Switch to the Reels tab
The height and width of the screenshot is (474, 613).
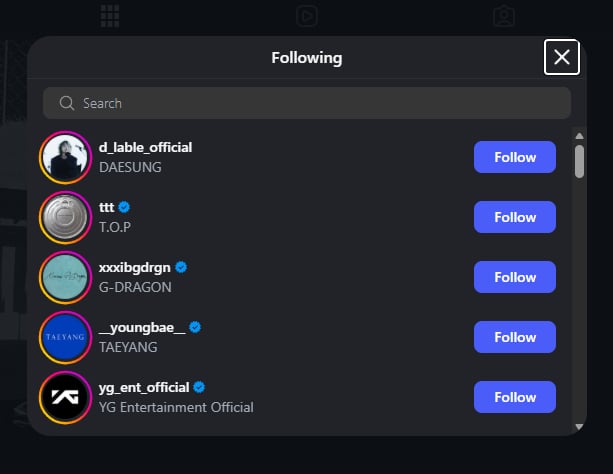tap(307, 15)
